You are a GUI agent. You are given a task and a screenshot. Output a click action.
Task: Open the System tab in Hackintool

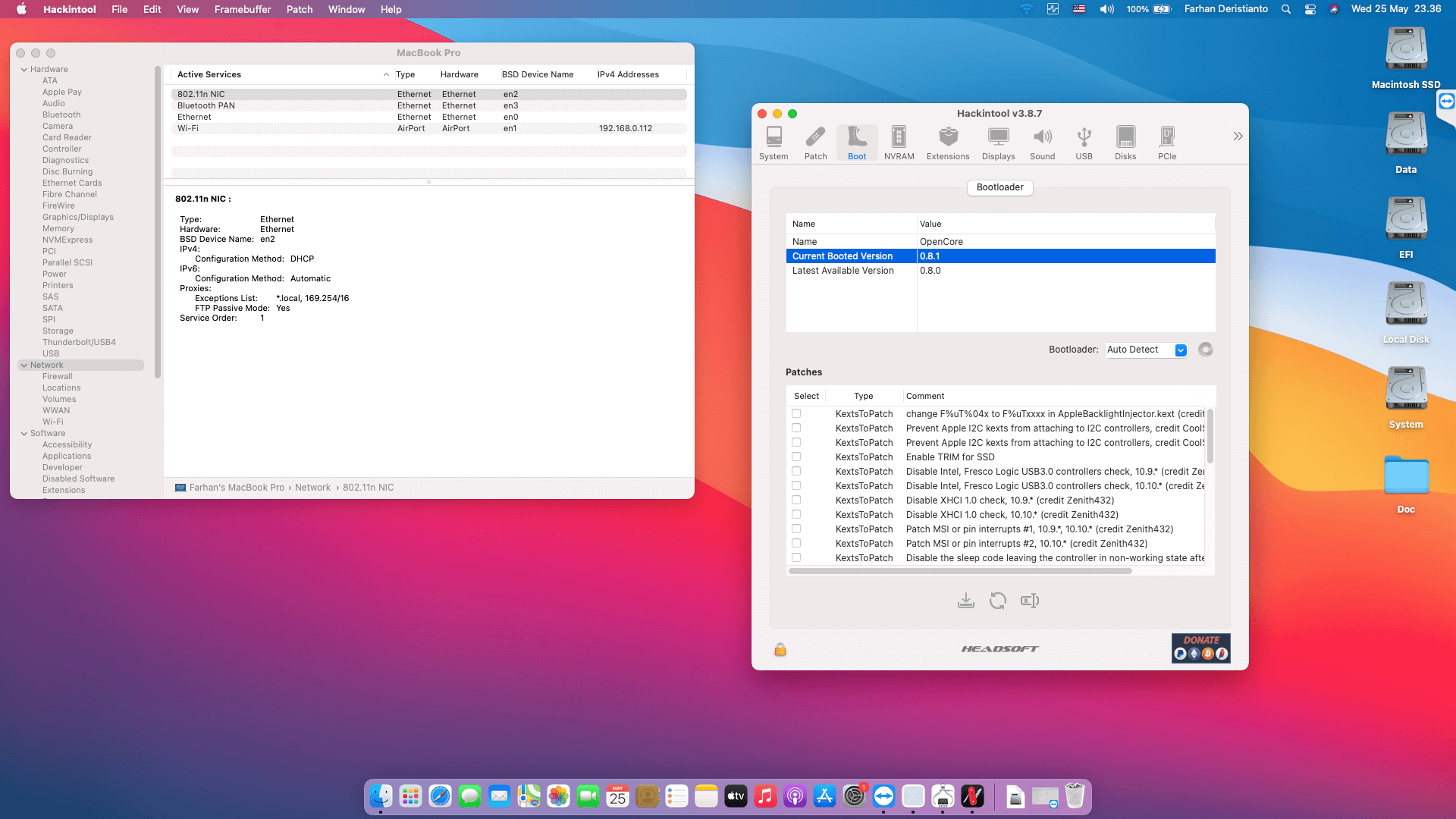[x=773, y=142]
